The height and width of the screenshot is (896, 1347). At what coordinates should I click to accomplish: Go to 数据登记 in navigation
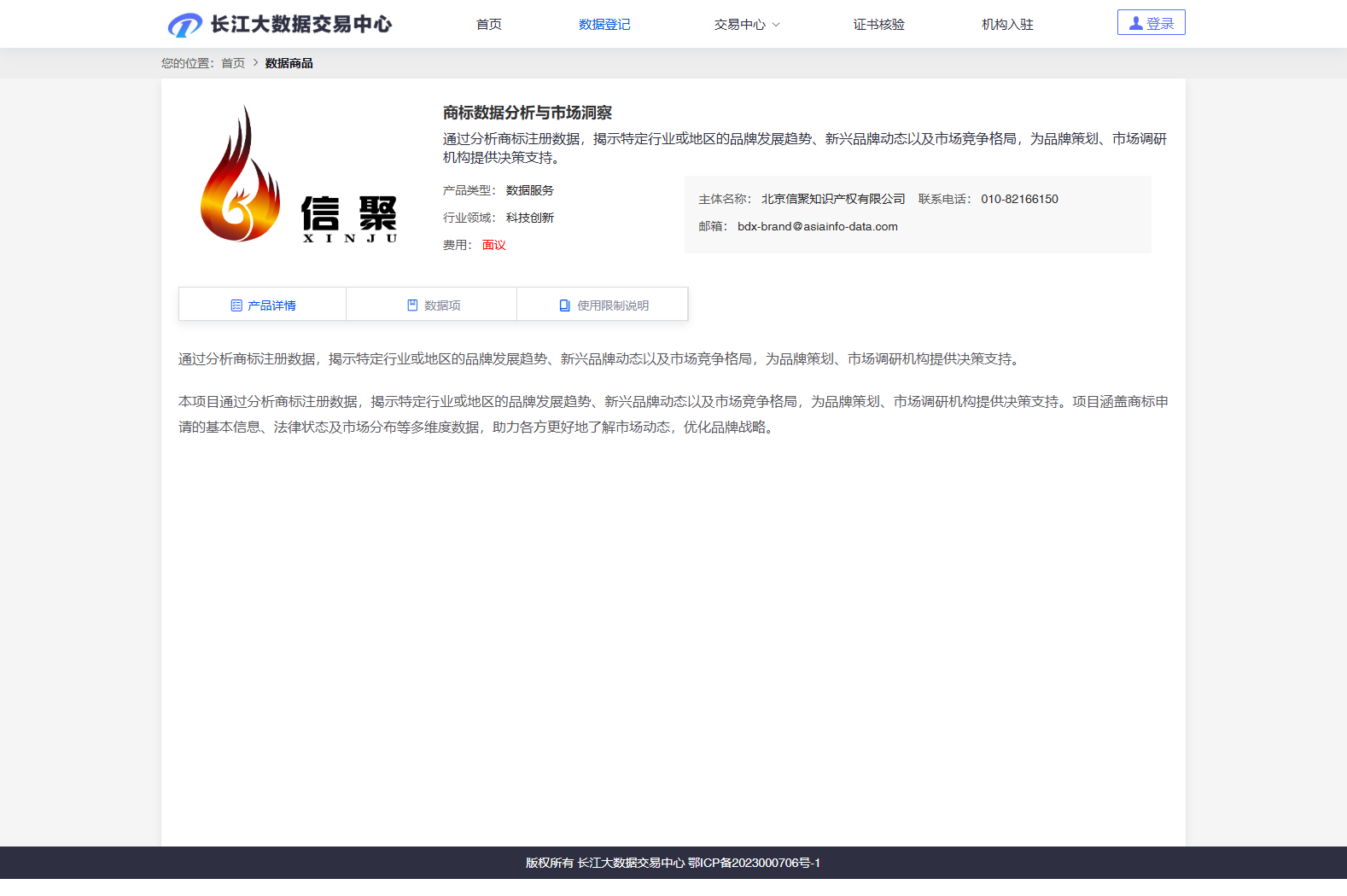coord(604,25)
